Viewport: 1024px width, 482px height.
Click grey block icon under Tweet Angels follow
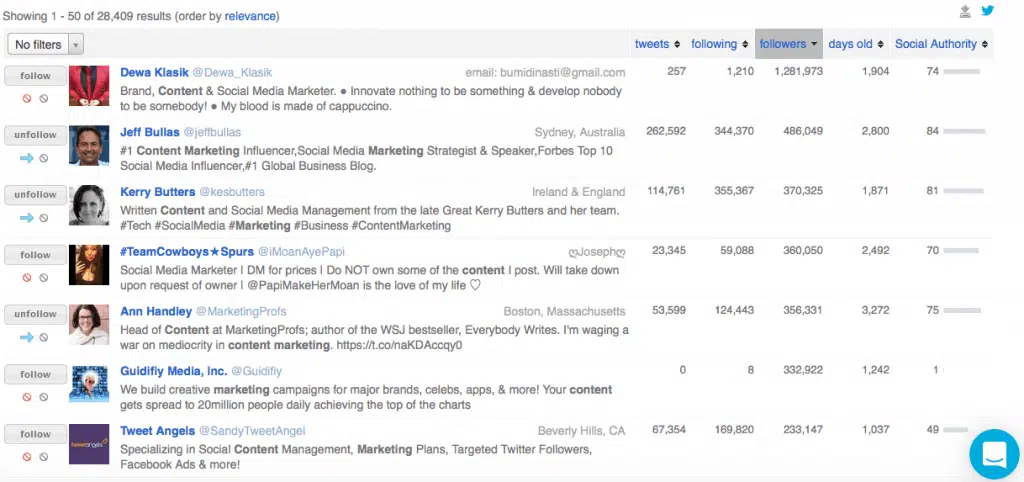tap(43, 457)
